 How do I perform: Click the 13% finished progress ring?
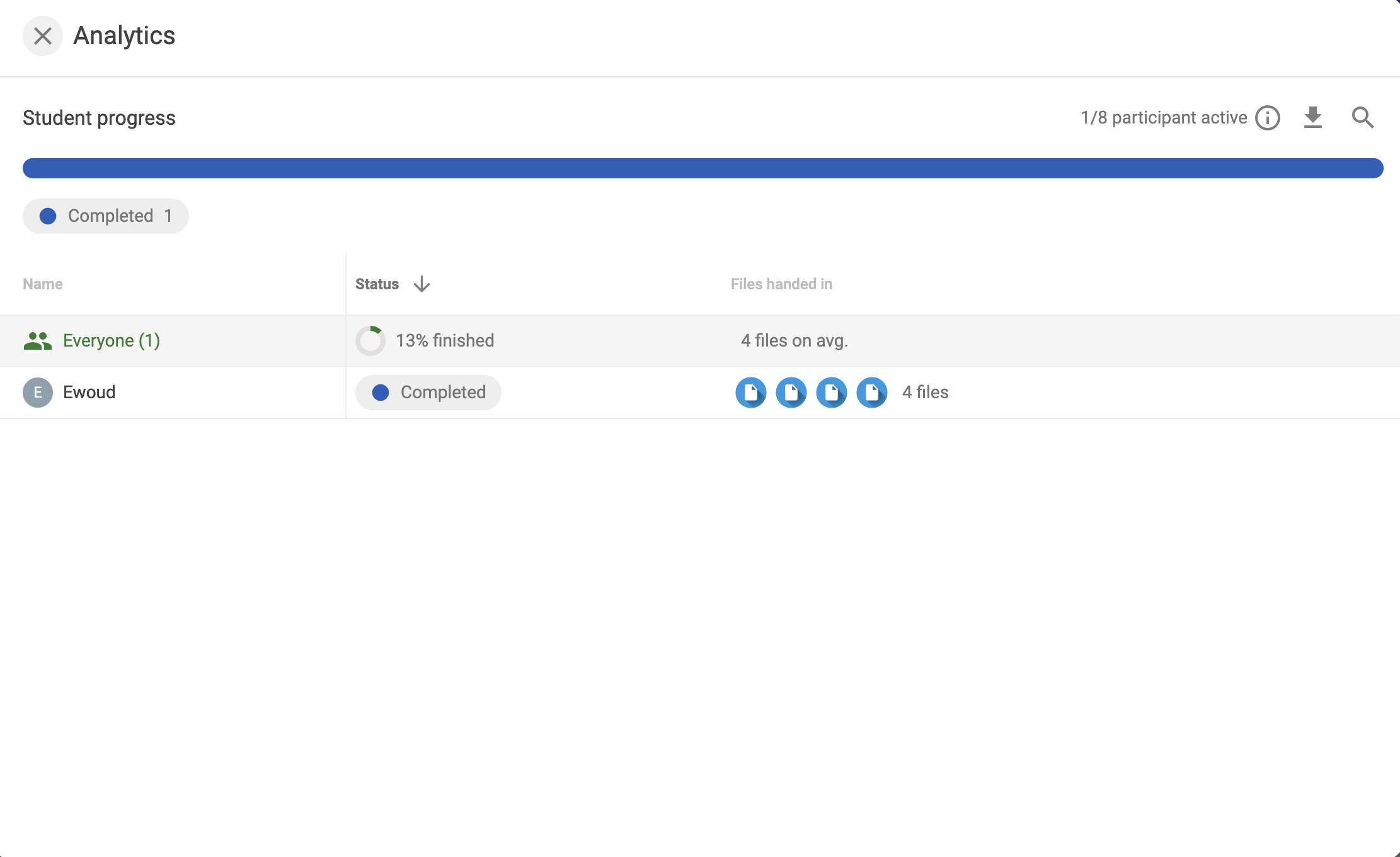click(x=370, y=341)
